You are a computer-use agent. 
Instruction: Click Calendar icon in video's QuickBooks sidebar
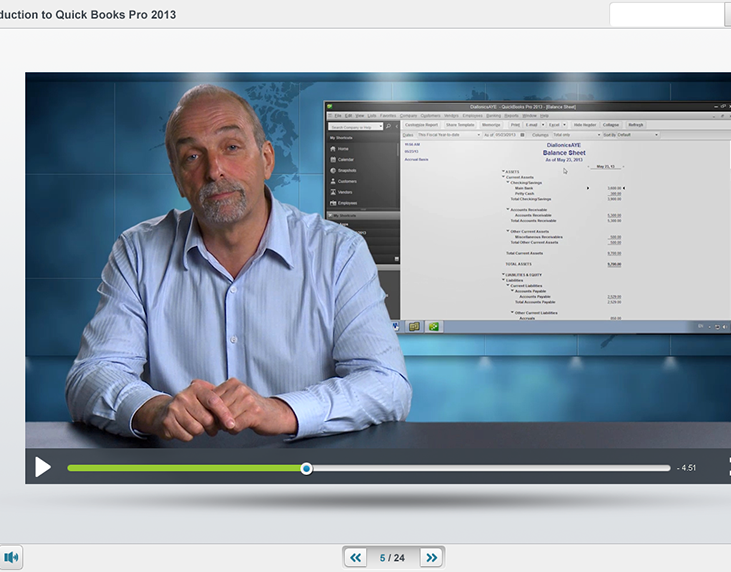click(333, 159)
